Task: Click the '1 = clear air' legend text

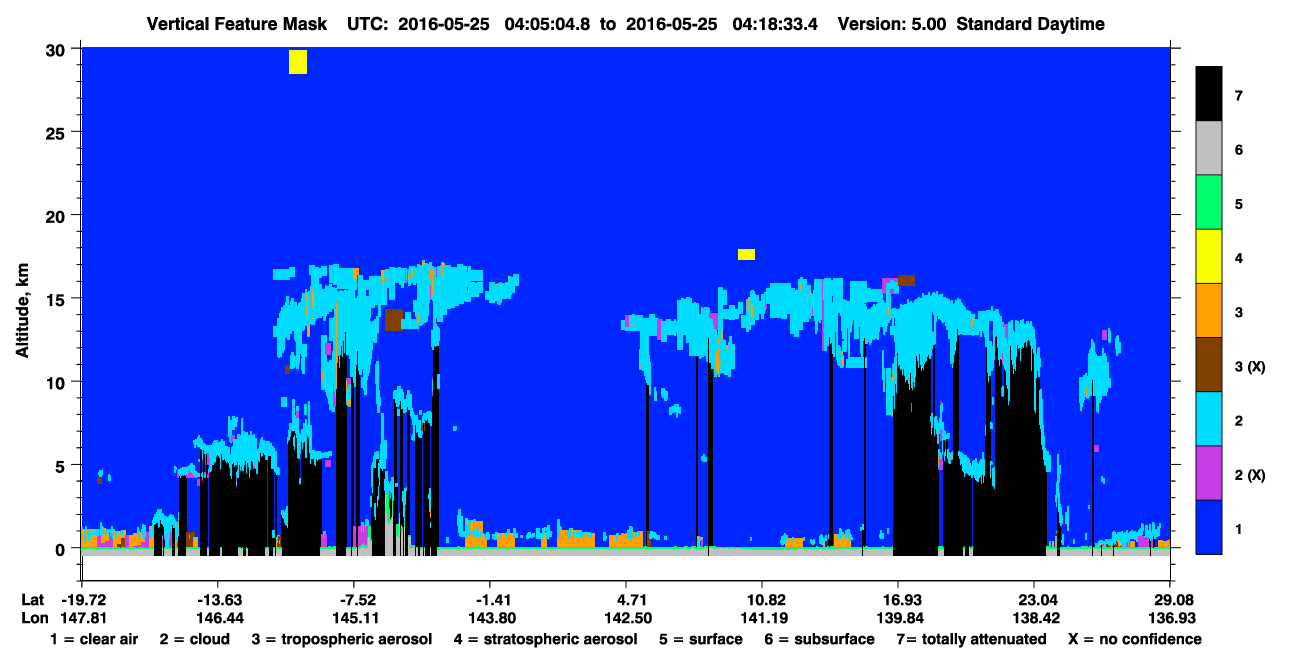Action: tap(94, 639)
